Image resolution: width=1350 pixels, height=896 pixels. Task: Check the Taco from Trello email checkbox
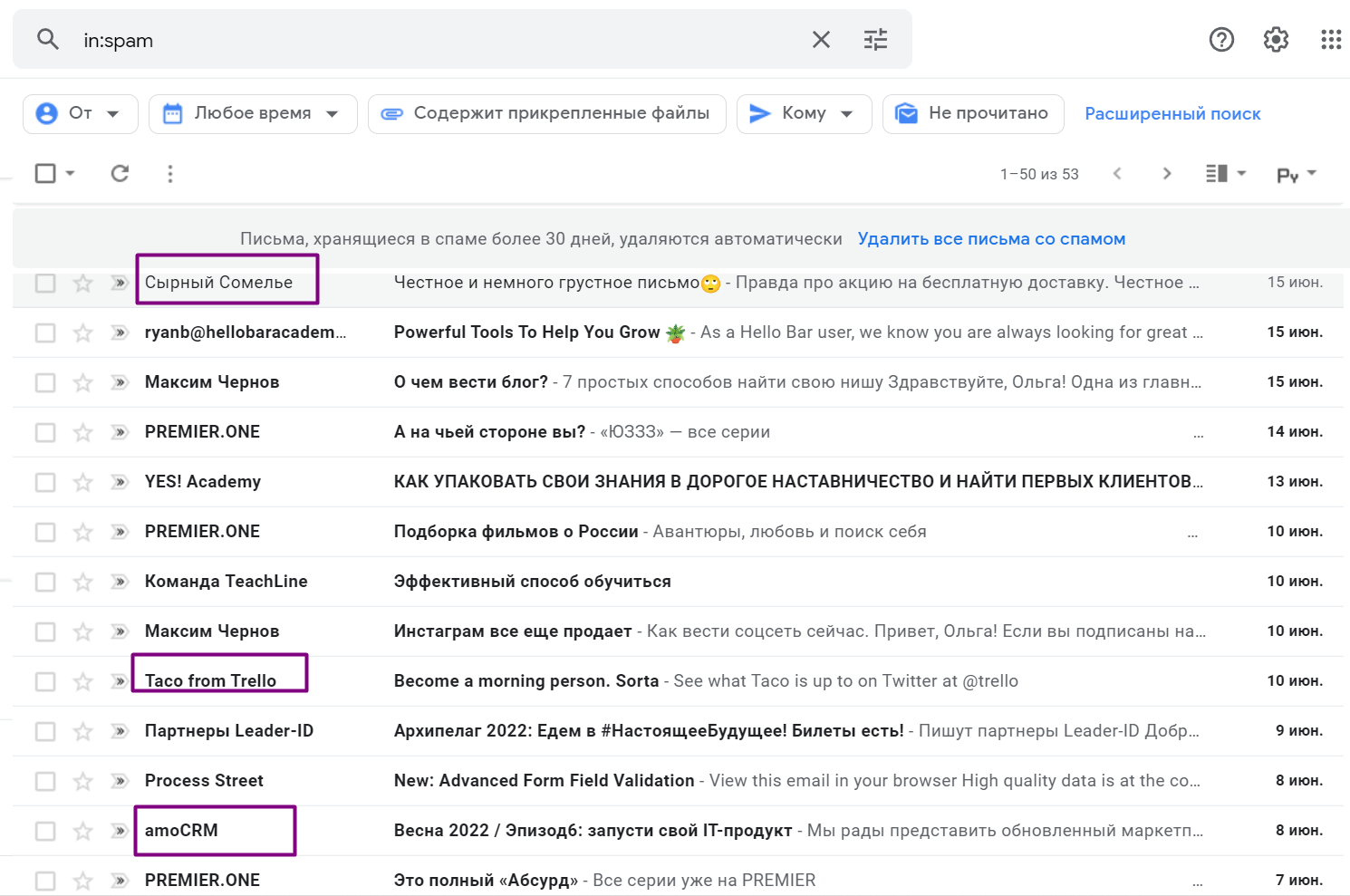[x=45, y=681]
